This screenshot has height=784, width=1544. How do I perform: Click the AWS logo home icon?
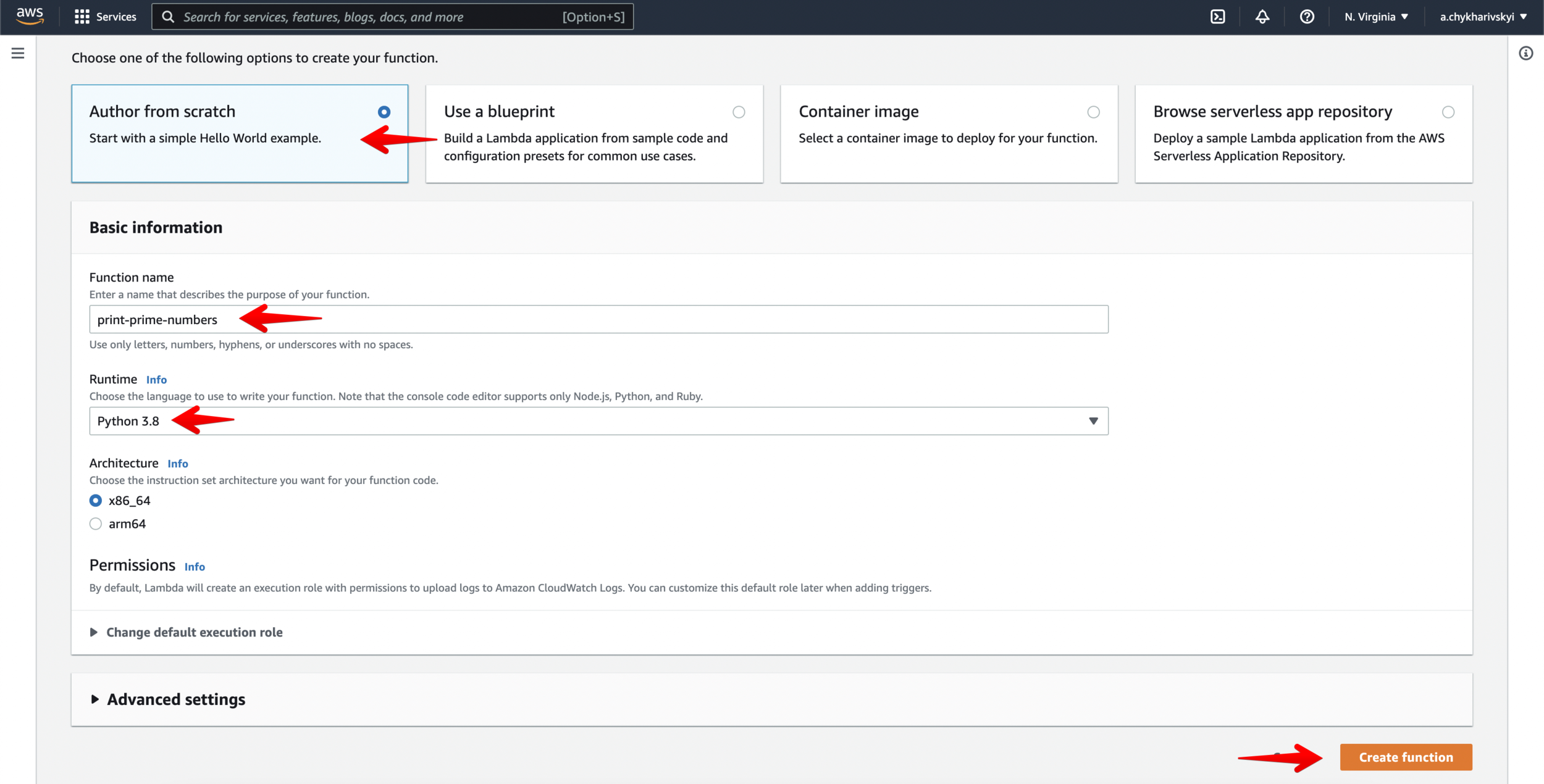click(30, 16)
